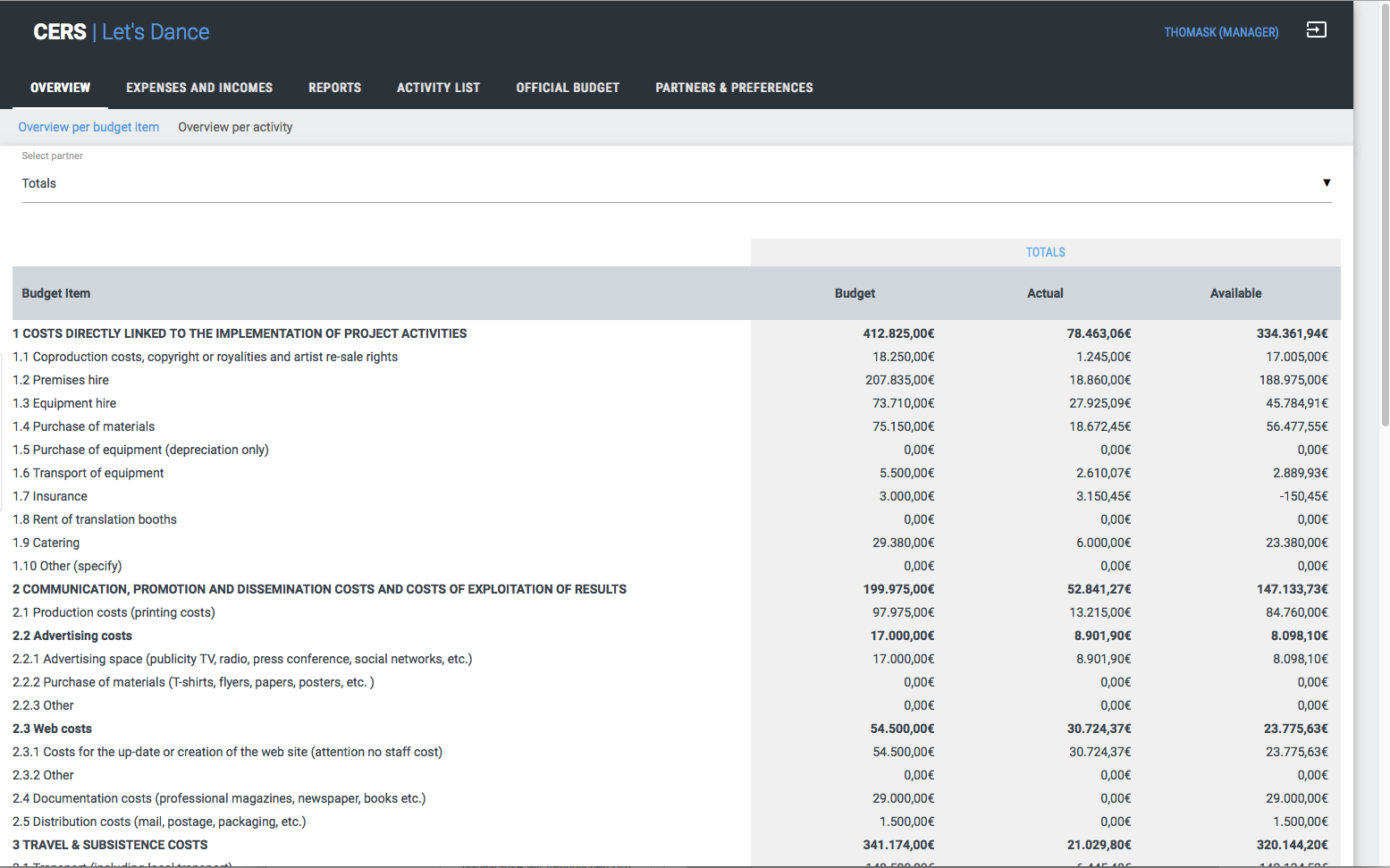Select row 2.1 Production costs (printing costs)
The width and height of the screenshot is (1390, 868).
coord(677,612)
